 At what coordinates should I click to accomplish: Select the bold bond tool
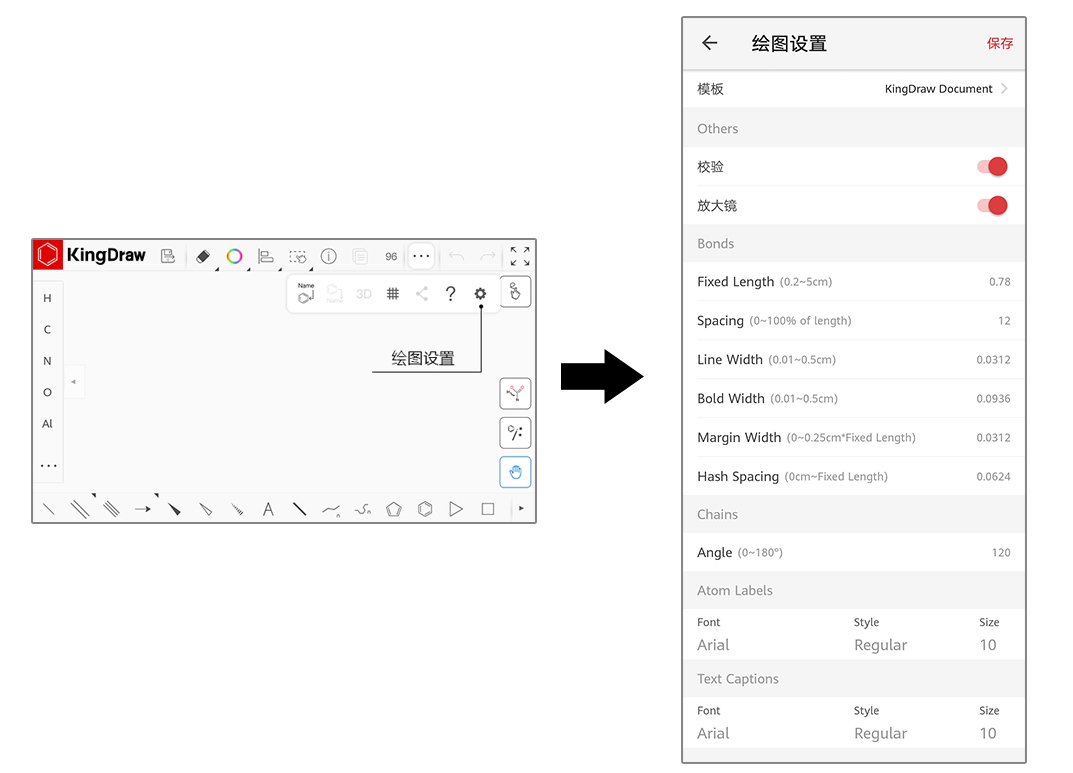pos(300,509)
